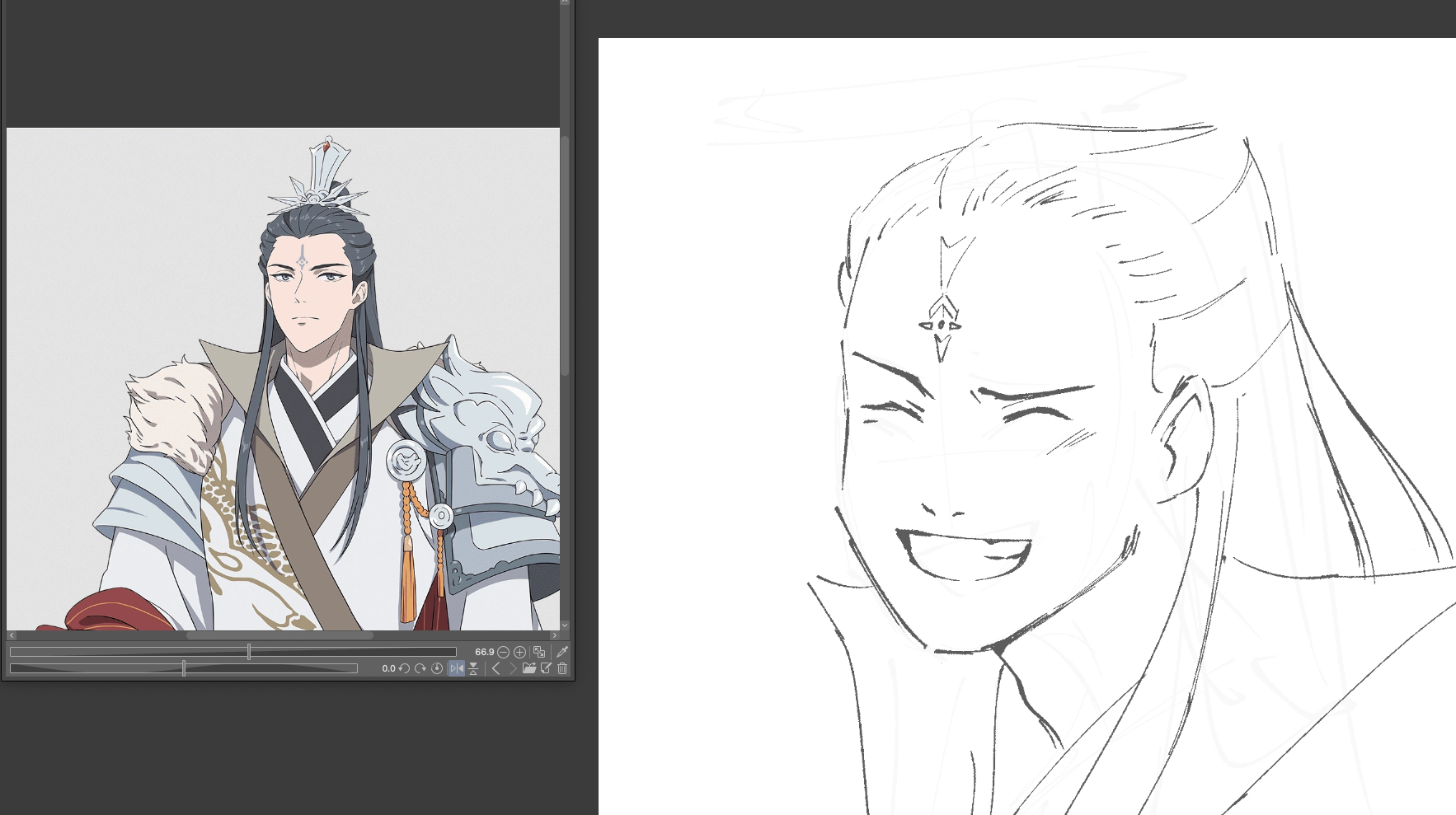The width and height of the screenshot is (1456, 815).
Task: Fit reference image to Sub View
Action: click(x=539, y=652)
